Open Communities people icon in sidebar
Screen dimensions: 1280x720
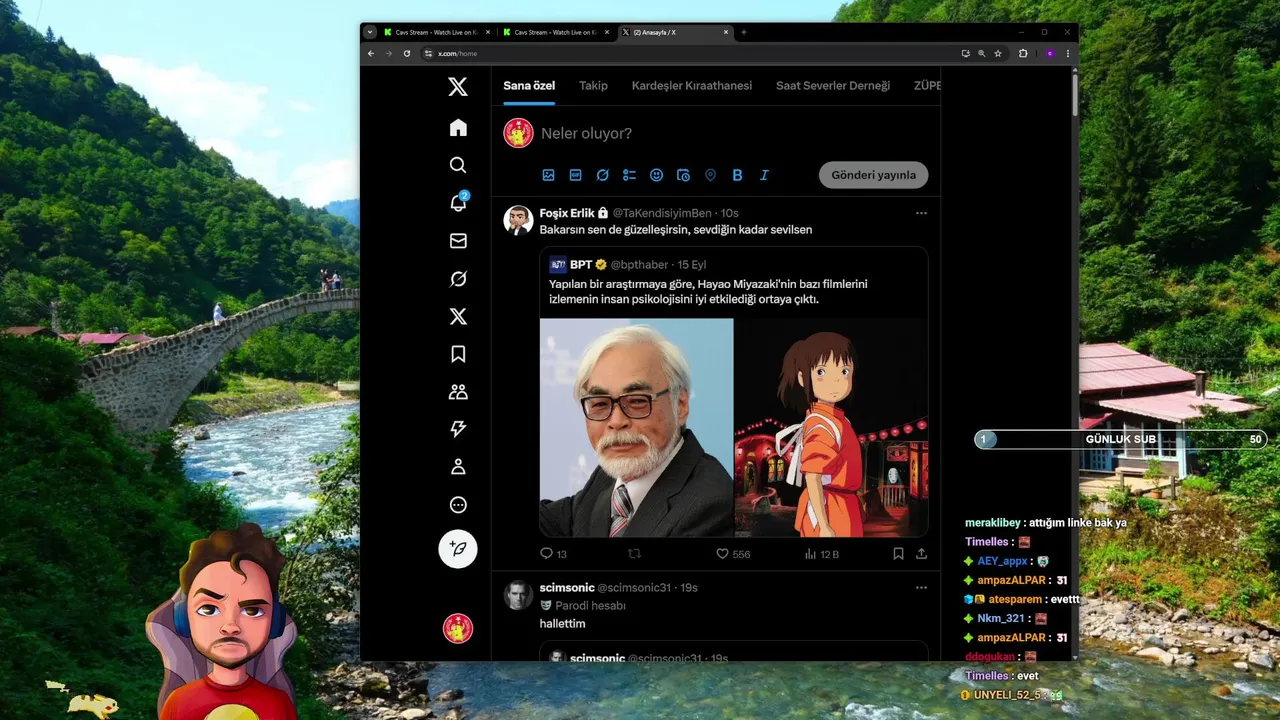click(x=458, y=392)
